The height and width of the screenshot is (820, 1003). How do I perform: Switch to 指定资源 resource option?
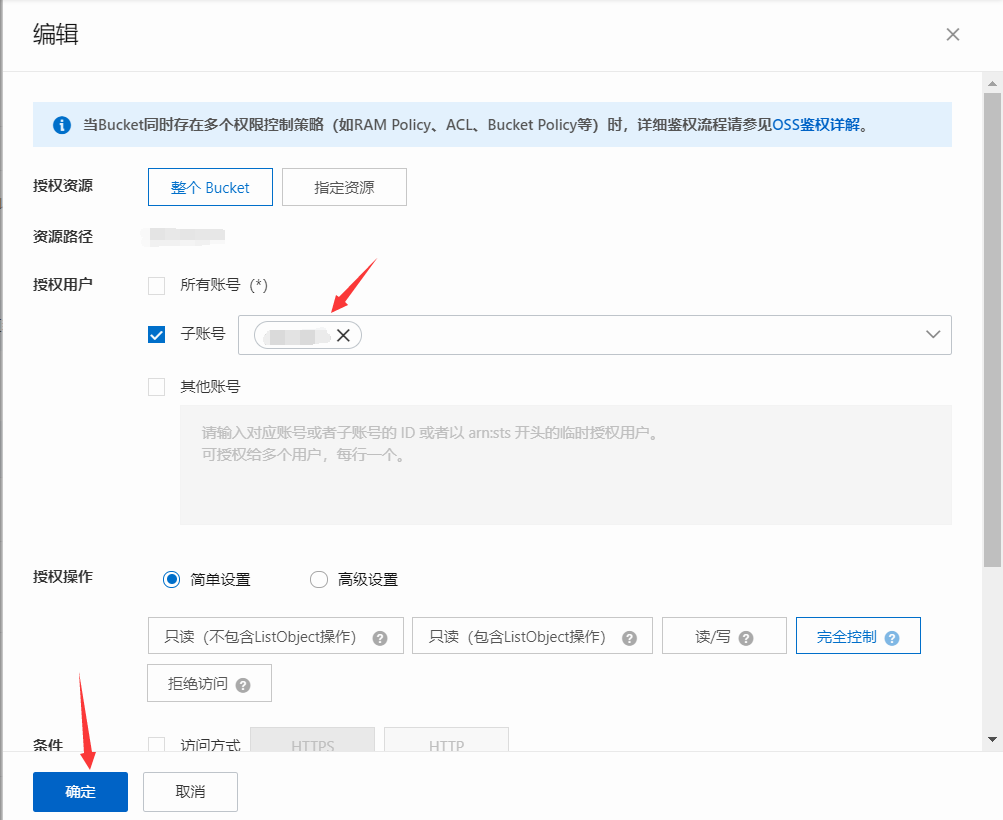point(344,187)
